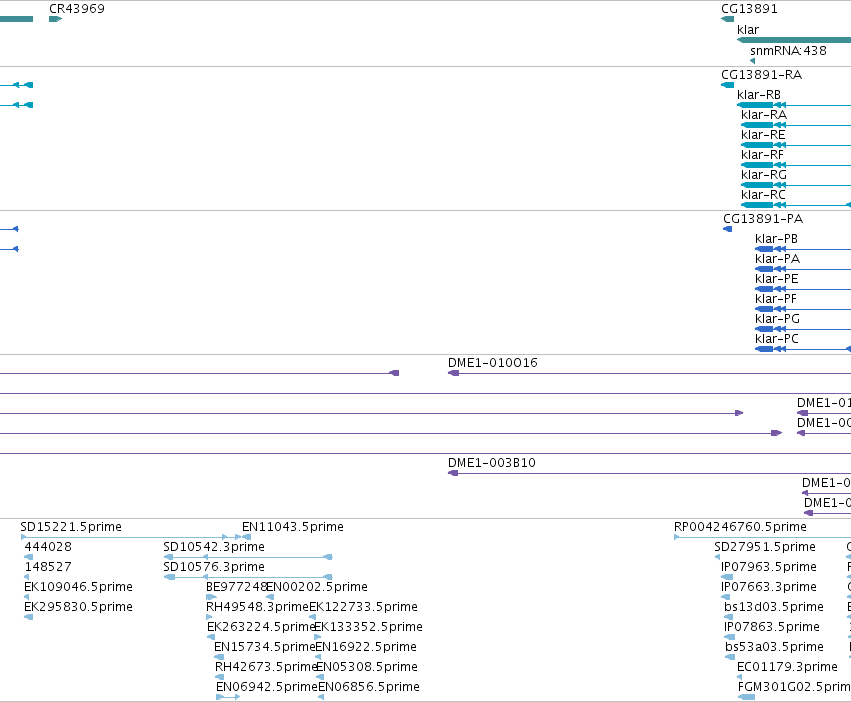This screenshot has width=851, height=702.
Task: Click the IP07963.5prime EST label
Action: (x=769, y=567)
